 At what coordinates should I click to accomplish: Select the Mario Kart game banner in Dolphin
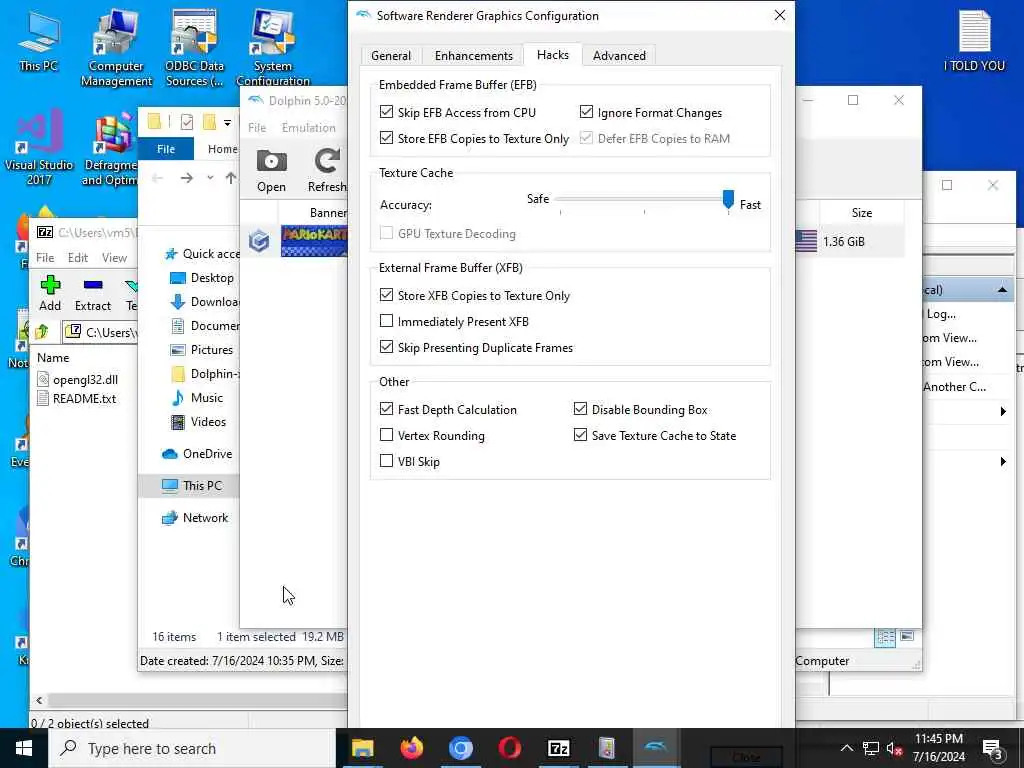click(314, 241)
